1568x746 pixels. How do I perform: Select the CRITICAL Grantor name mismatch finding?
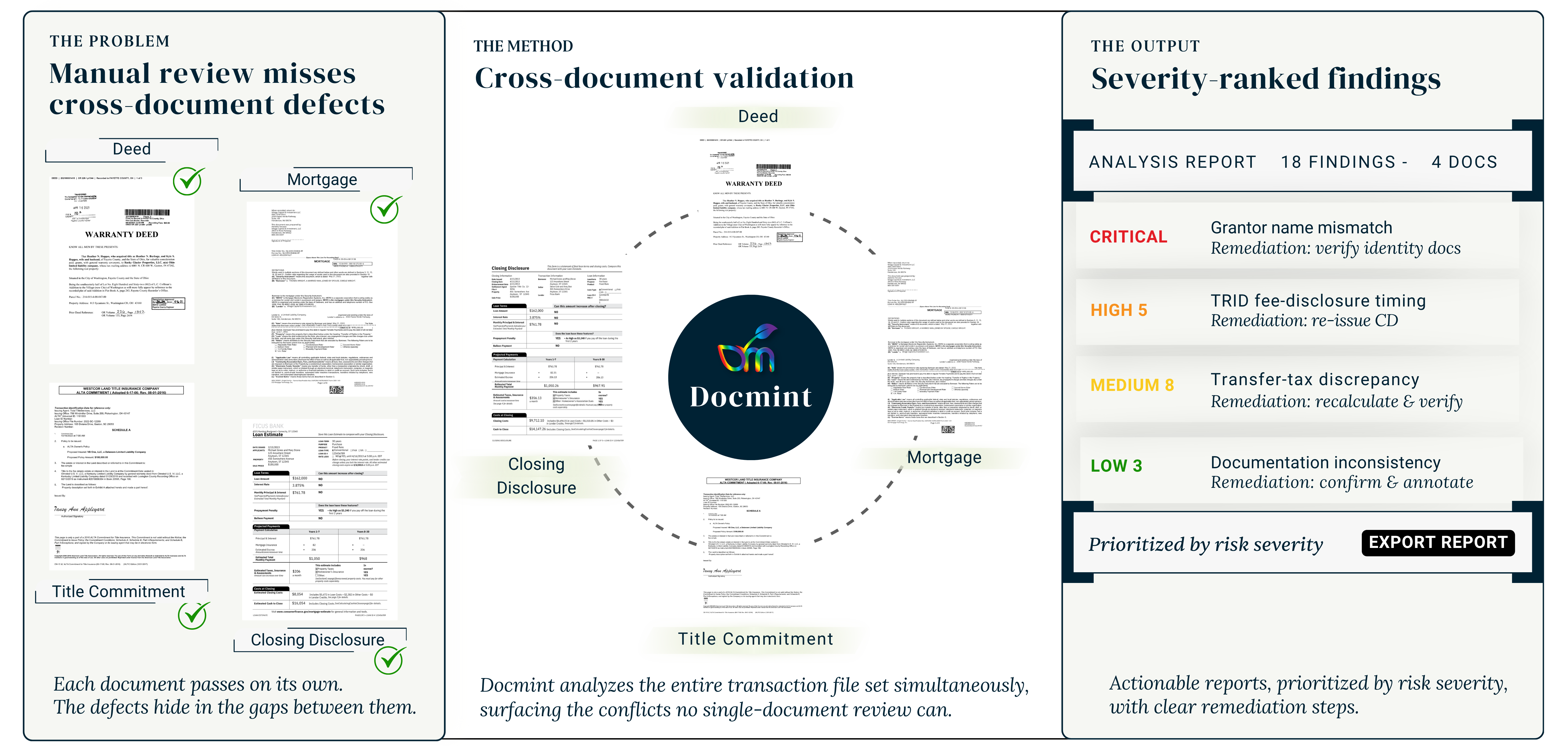pyautogui.click(x=1297, y=237)
